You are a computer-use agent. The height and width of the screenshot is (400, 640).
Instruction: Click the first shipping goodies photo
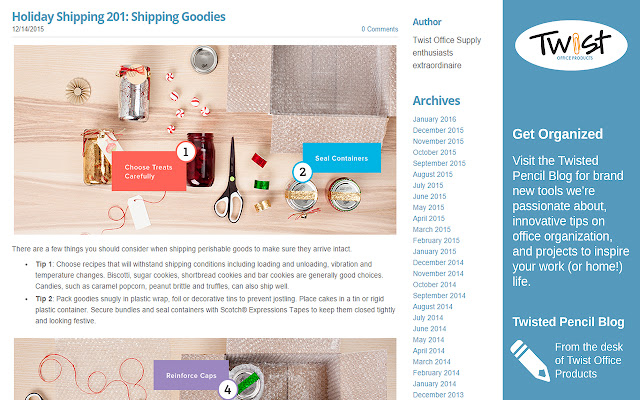(x=205, y=140)
